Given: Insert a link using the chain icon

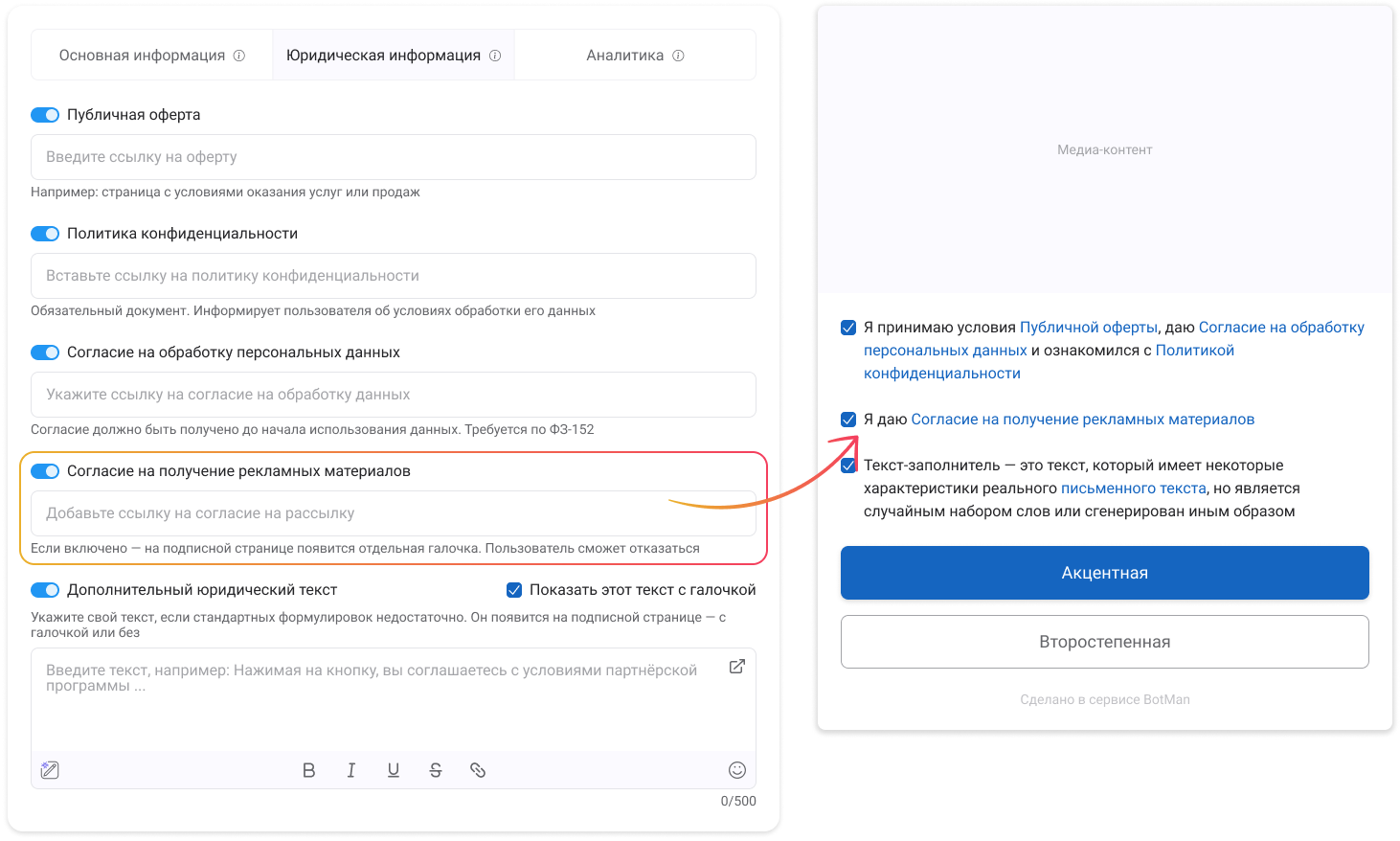Looking at the screenshot, I should click(x=477, y=770).
